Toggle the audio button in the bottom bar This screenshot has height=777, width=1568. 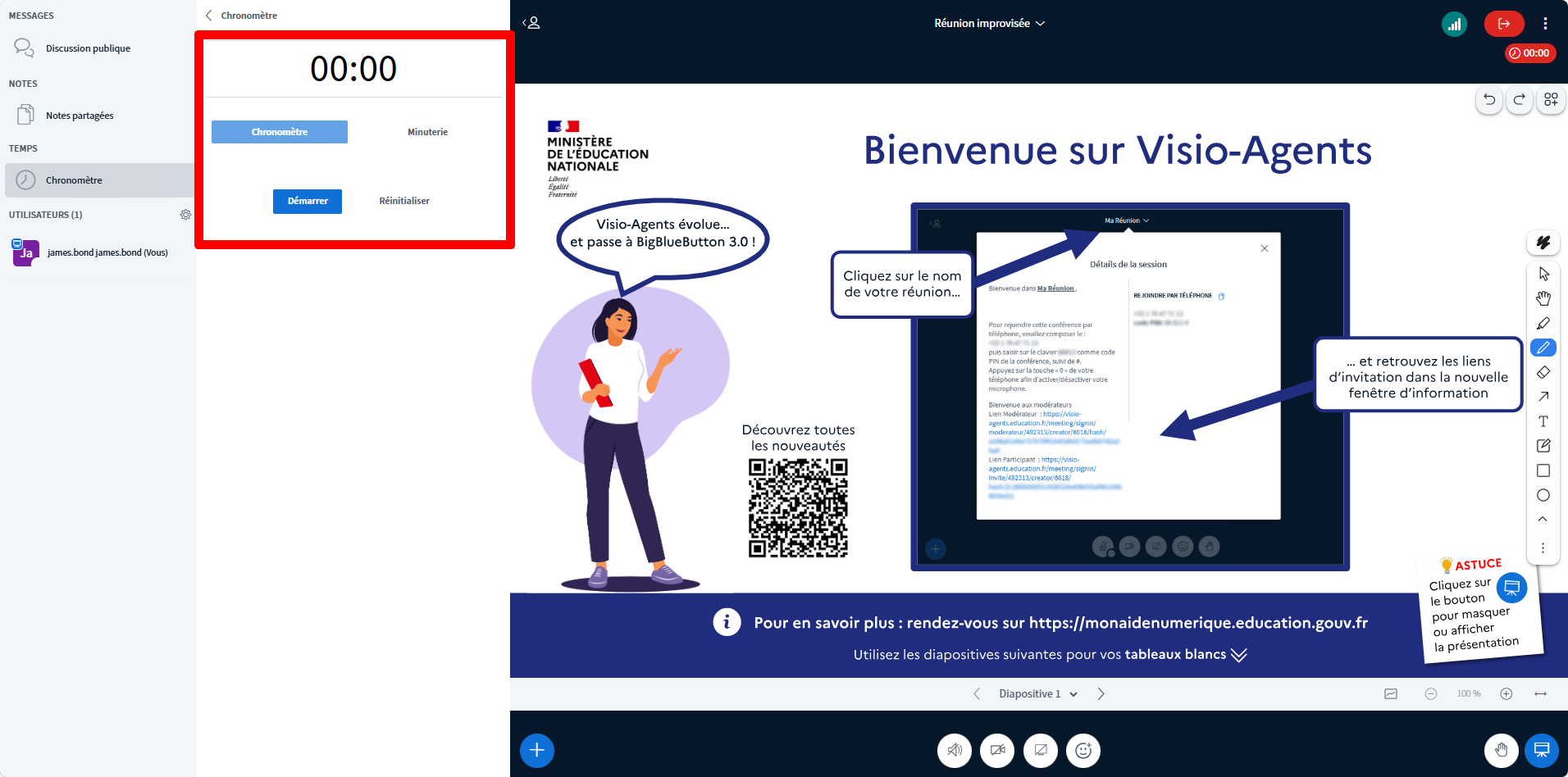955,750
